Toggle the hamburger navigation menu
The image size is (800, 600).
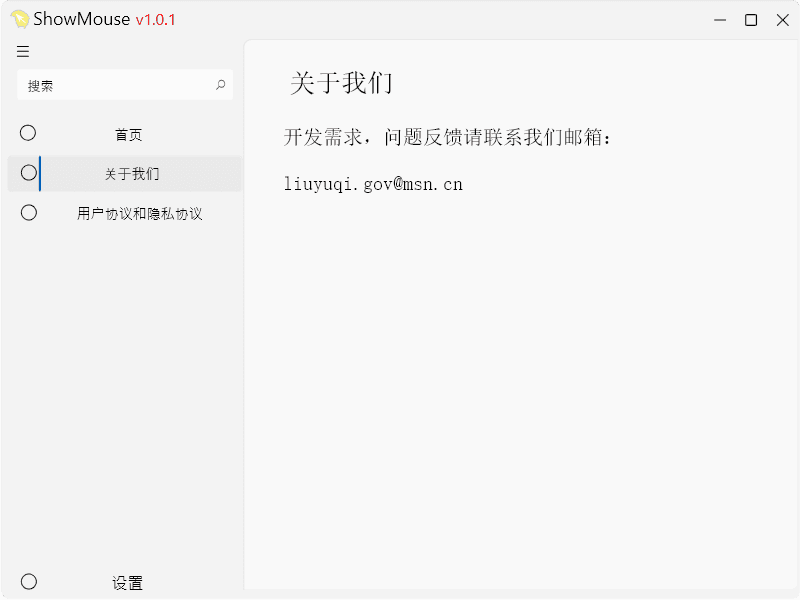tap(23, 51)
